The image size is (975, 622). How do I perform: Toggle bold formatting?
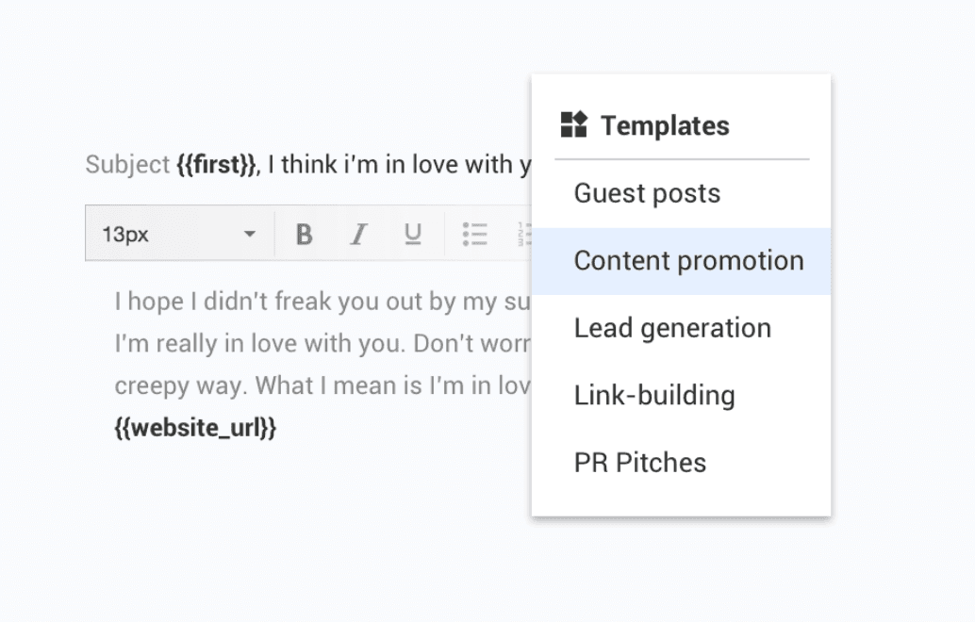click(x=304, y=235)
